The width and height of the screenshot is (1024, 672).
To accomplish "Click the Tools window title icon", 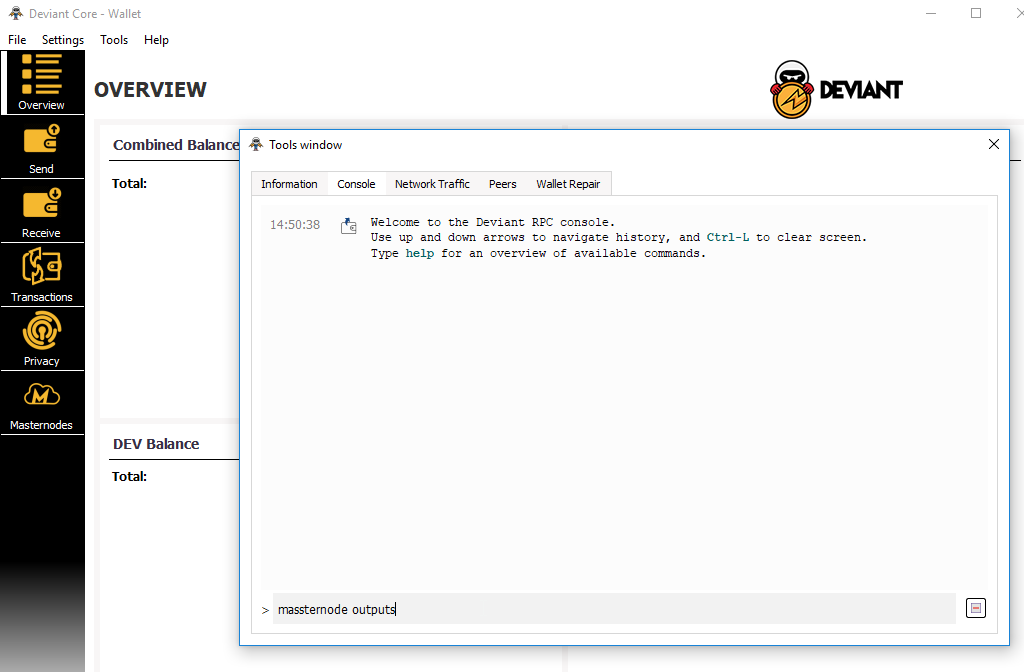I will (257, 144).
